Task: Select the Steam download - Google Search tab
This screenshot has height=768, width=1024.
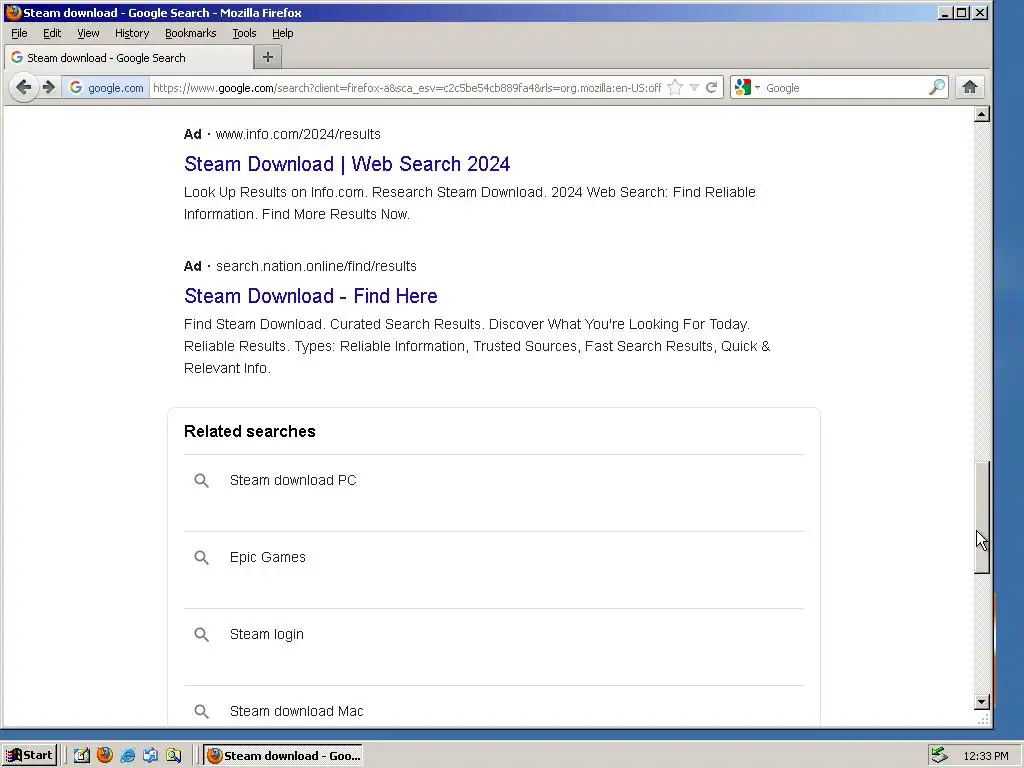Action: click(129, 57)
